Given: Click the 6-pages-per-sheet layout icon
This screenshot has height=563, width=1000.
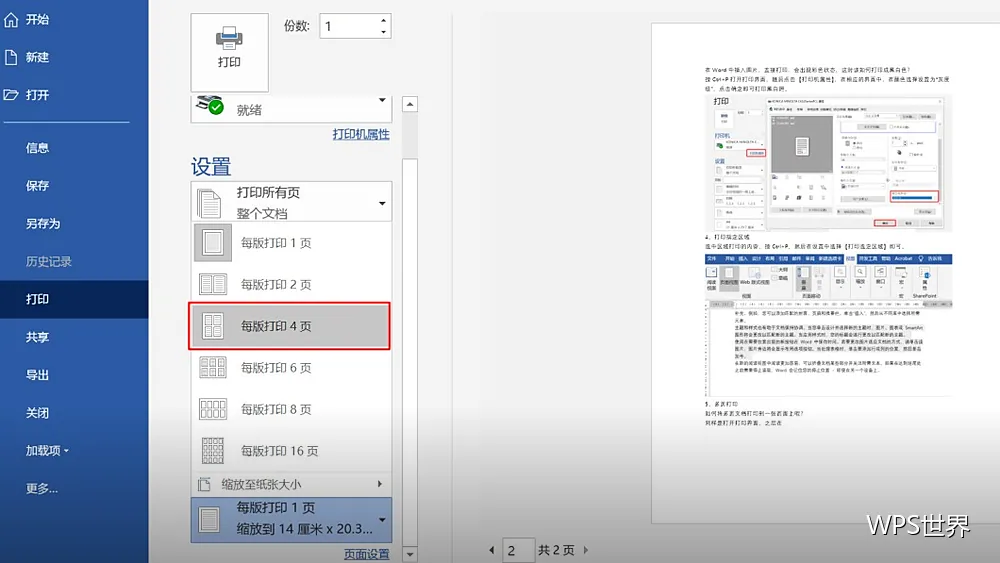Looking at the screenshot, I should point(213,368).
